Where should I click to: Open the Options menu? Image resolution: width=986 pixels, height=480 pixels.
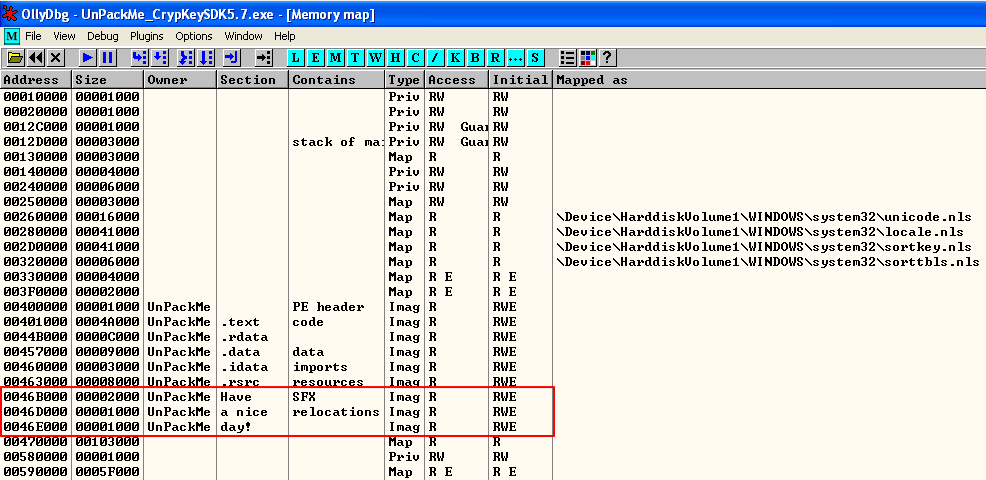[x=194, y=36]
